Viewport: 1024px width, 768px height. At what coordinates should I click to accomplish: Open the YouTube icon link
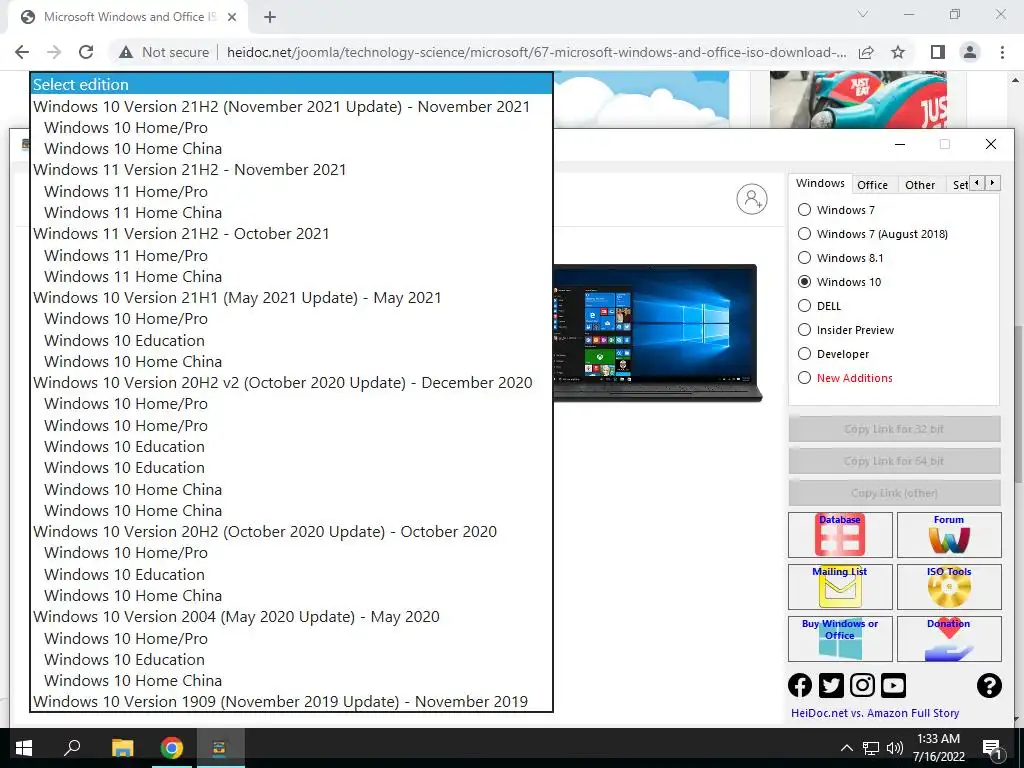[x=893, y=685]
